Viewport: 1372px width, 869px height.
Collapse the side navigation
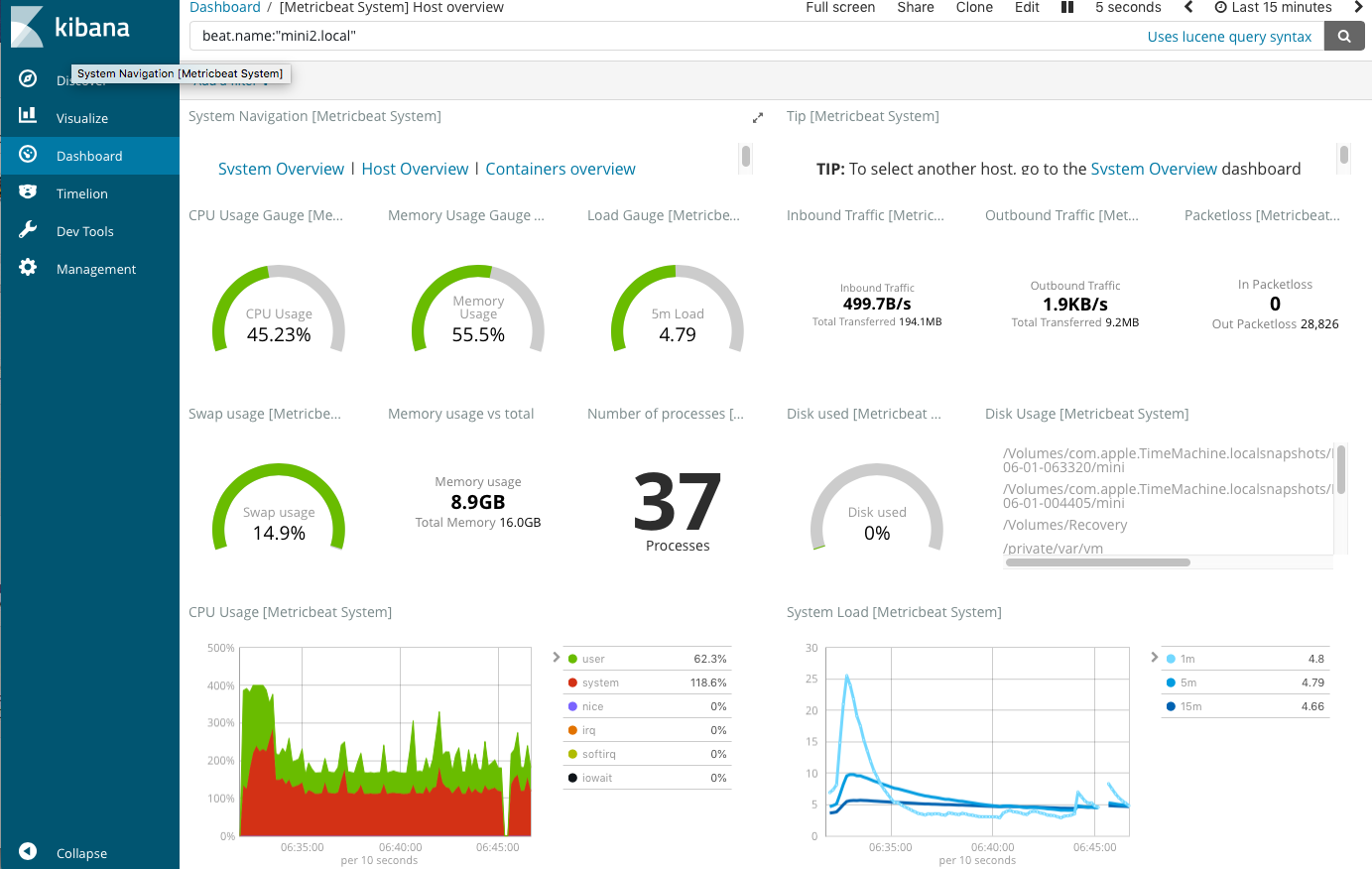pos(81,853)
